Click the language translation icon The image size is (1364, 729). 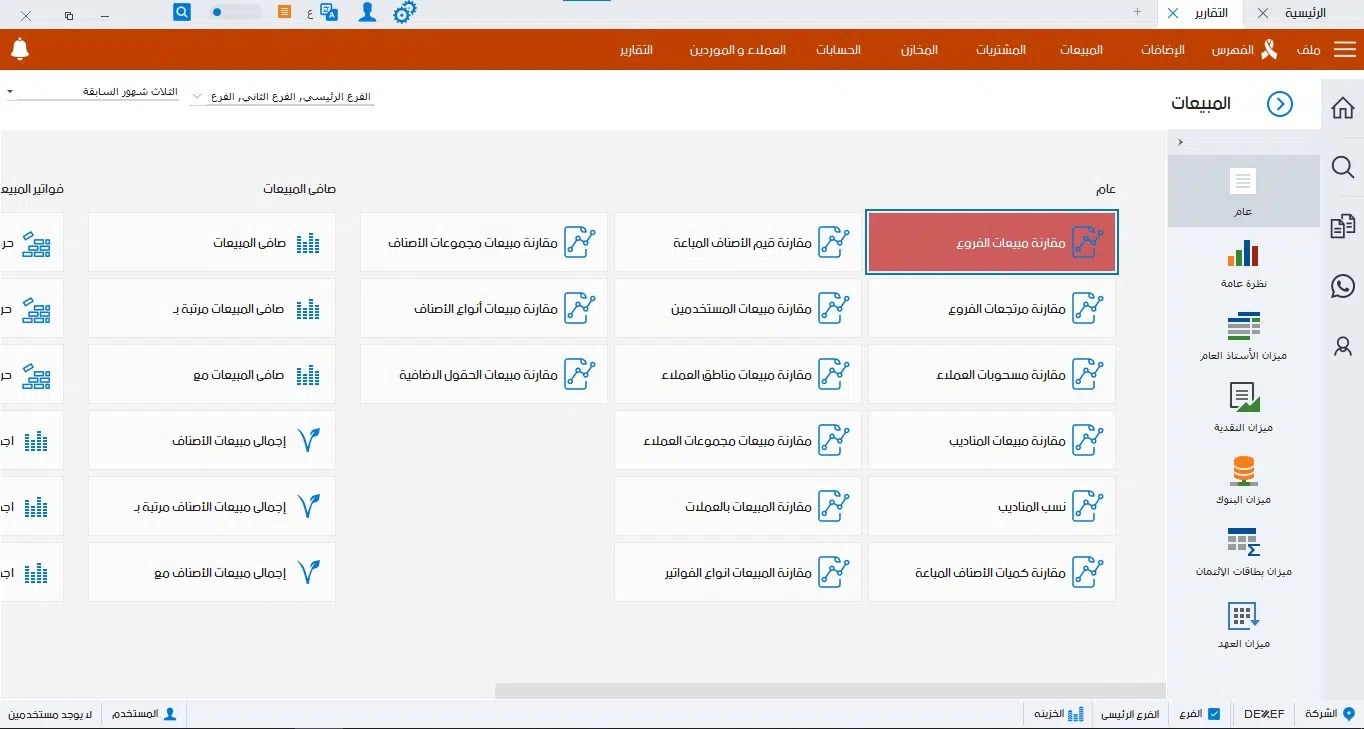pyautogui.click(x=327, y=13)
